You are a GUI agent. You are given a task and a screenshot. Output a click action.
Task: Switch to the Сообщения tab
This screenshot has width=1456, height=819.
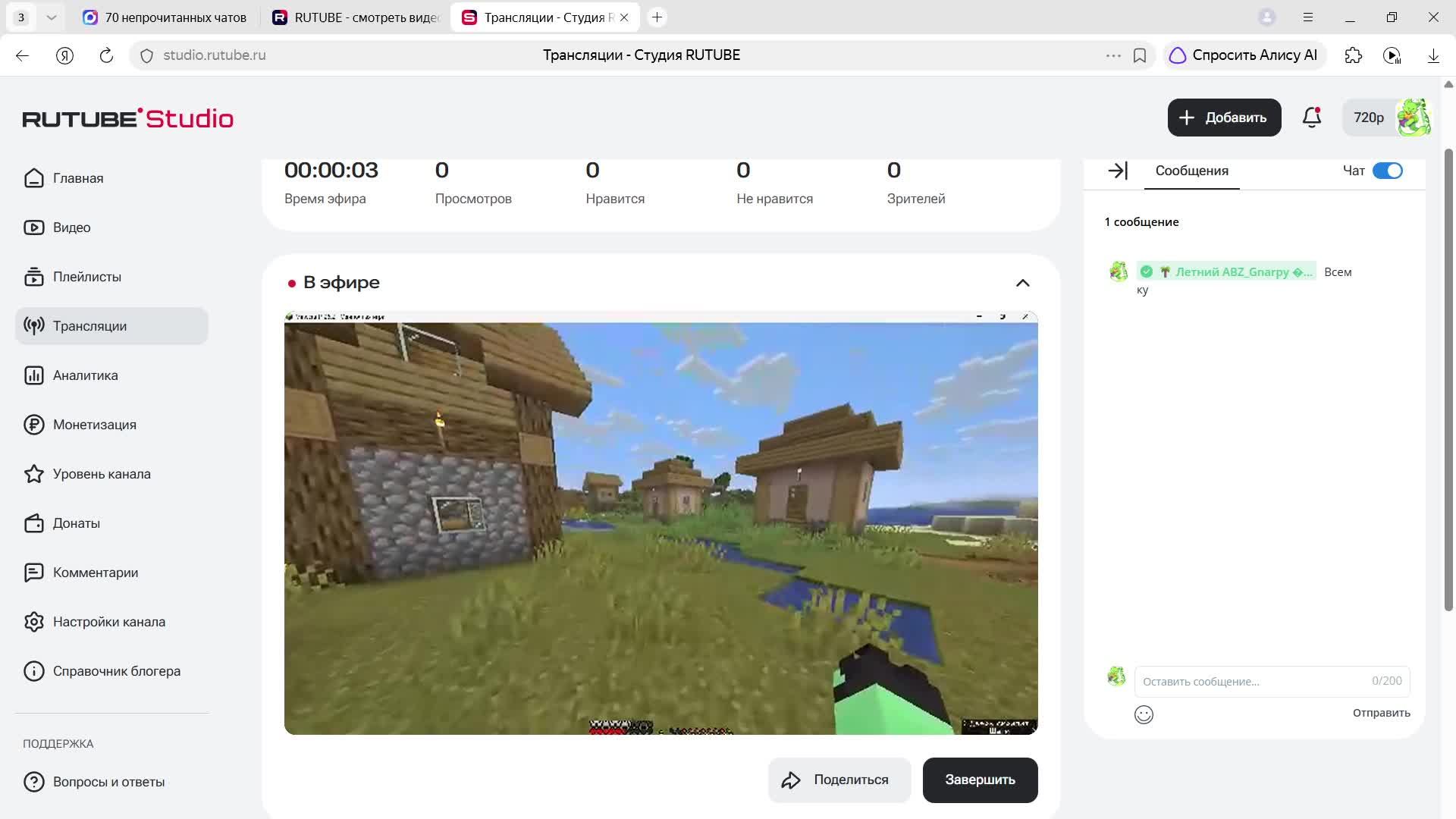(x=1191, y=171)
